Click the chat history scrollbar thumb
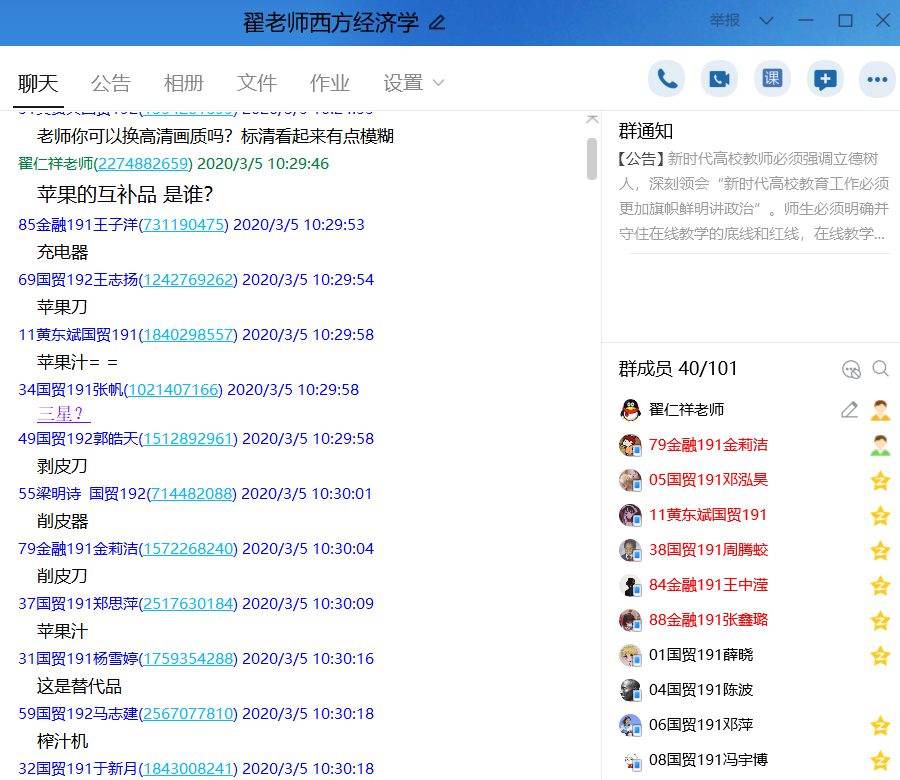The image size is (900, 780). point(592,160)
